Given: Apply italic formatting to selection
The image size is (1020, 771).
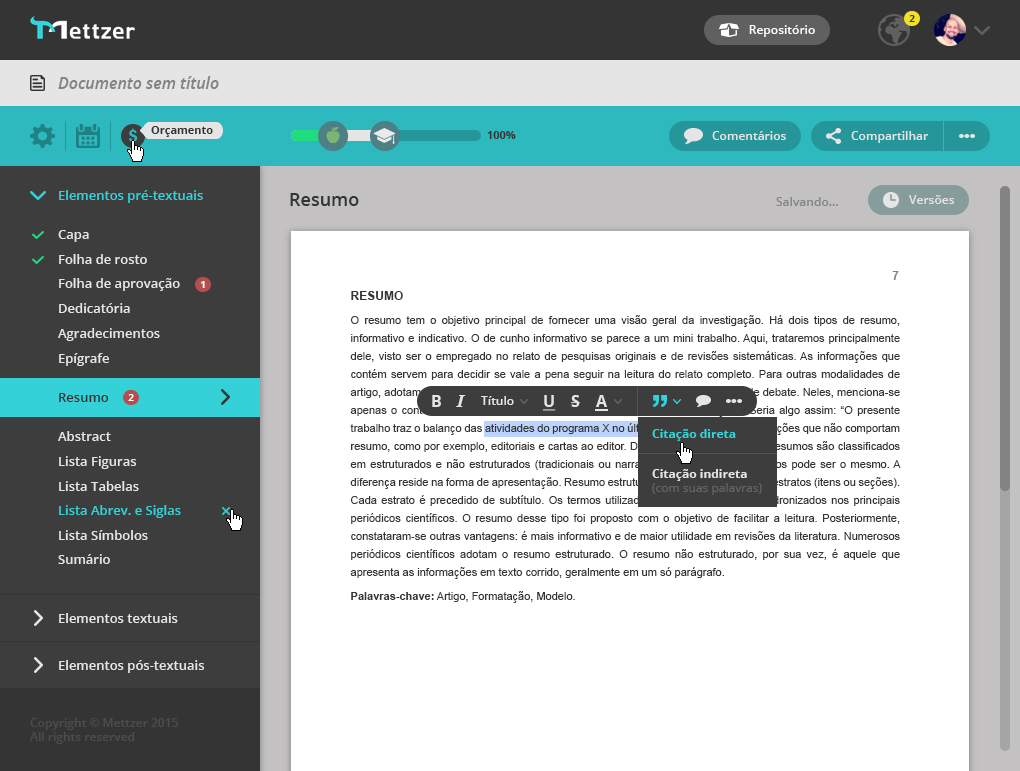Looking at the screenshot, I should point(461,401).
